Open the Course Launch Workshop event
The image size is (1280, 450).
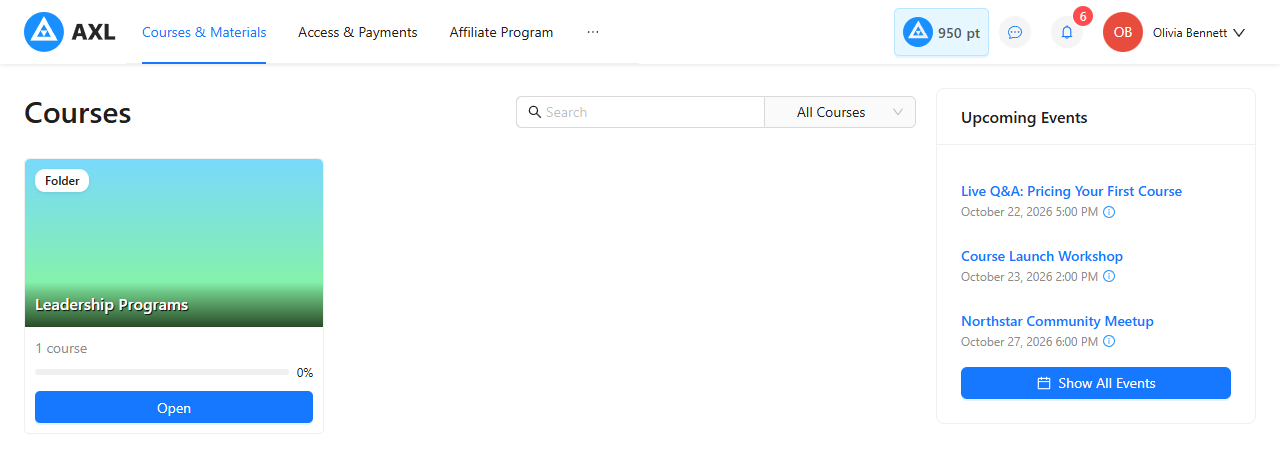[x=1042, y=256]
